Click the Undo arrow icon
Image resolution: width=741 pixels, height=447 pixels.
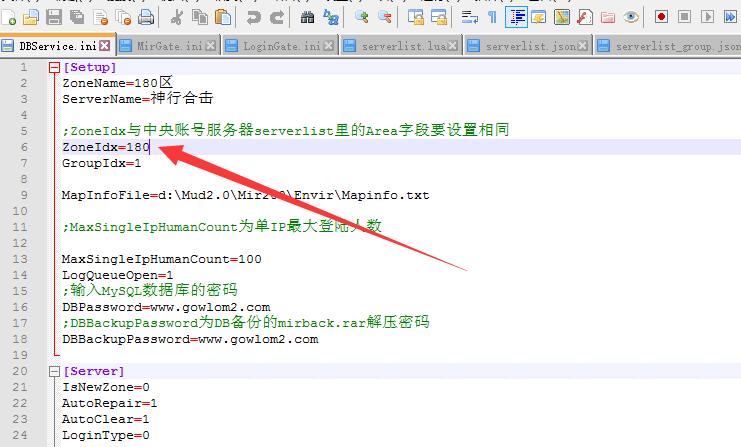[254, 17]
